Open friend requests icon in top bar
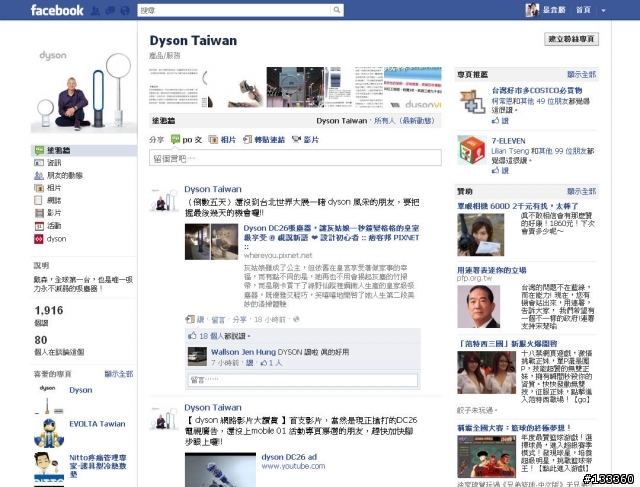Viewport: 640px width, 487px height. (95, 11)
